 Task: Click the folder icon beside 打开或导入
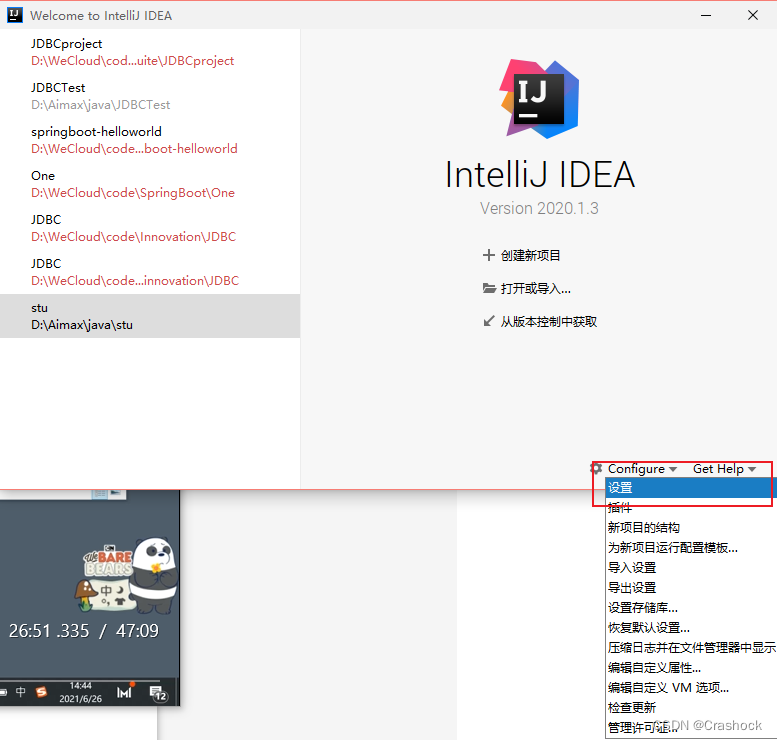coord(489,288)
